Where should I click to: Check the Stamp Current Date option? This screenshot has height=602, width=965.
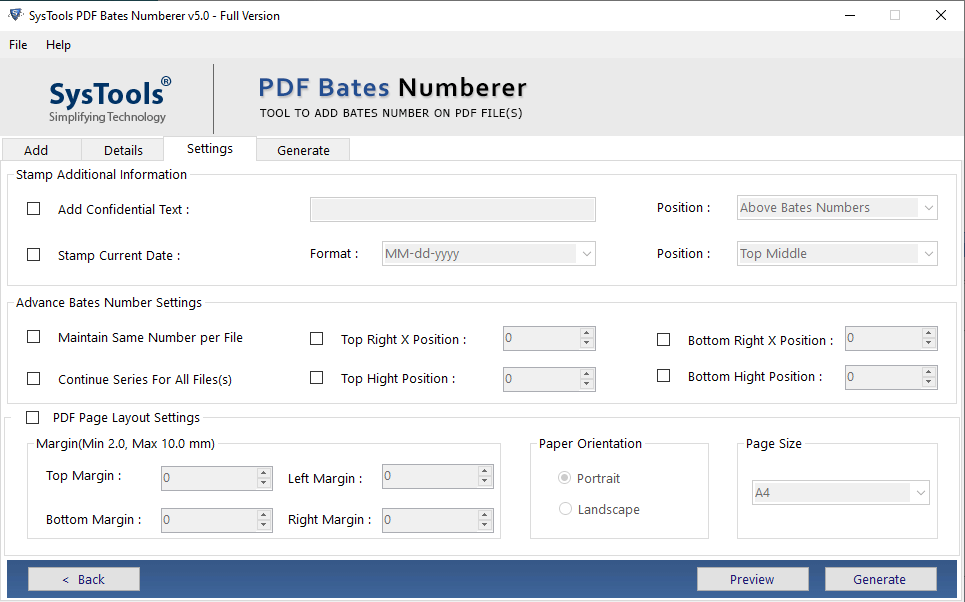tap(34, 255)
